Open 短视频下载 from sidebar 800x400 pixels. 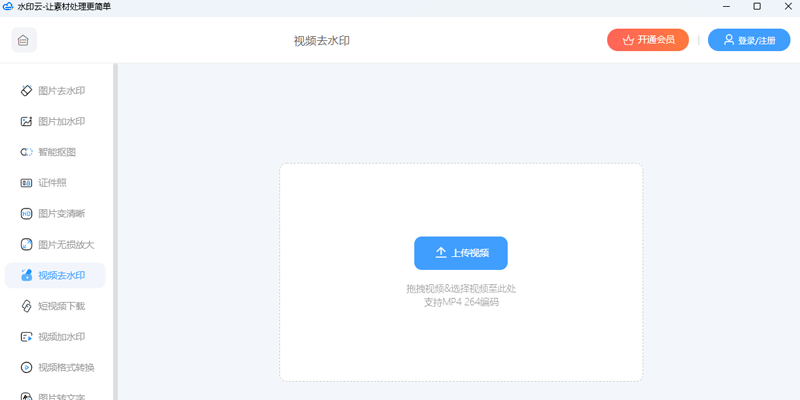pyautogui.click(x=55, y=306)
